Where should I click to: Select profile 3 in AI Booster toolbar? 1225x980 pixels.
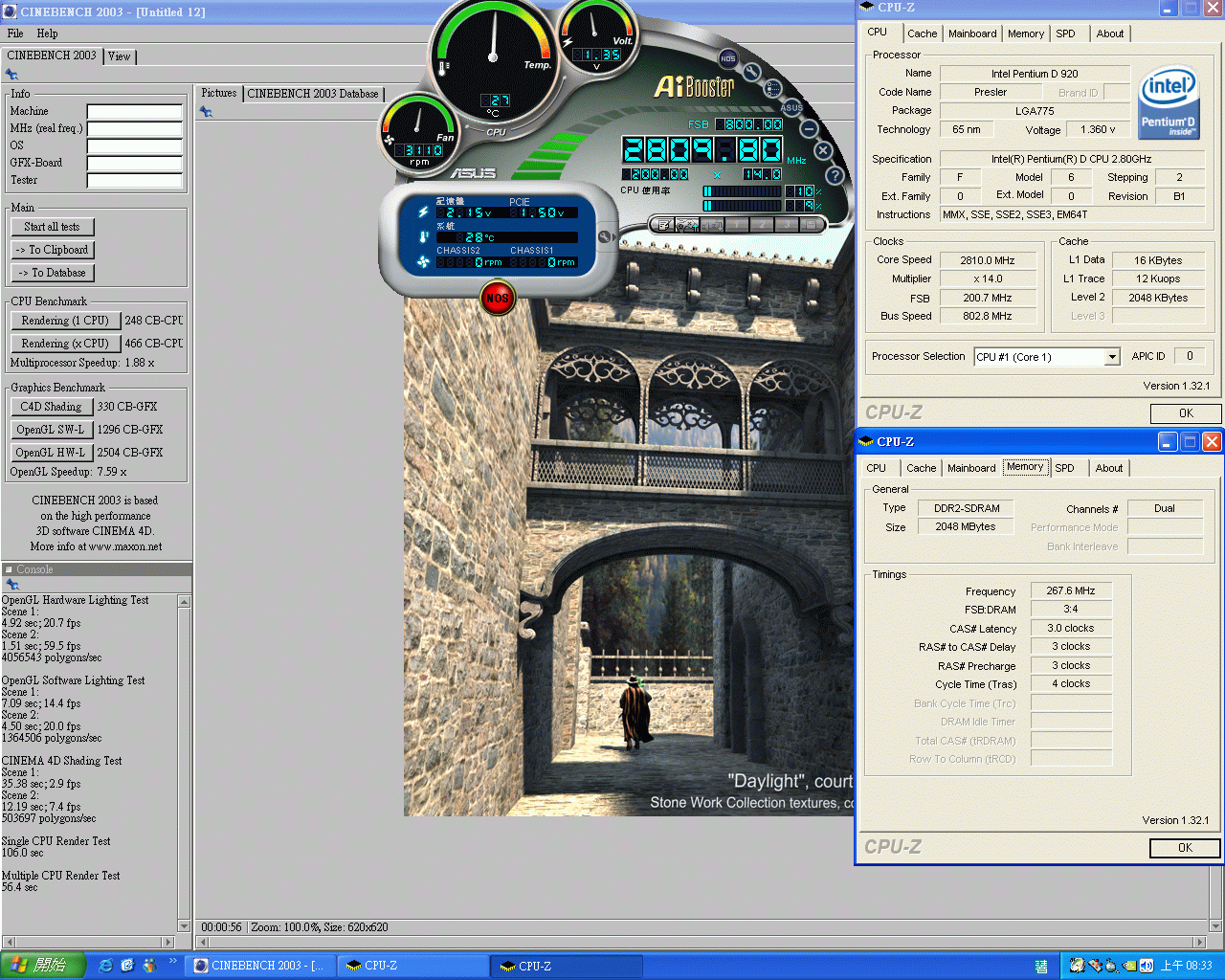(x=786, y=225)
